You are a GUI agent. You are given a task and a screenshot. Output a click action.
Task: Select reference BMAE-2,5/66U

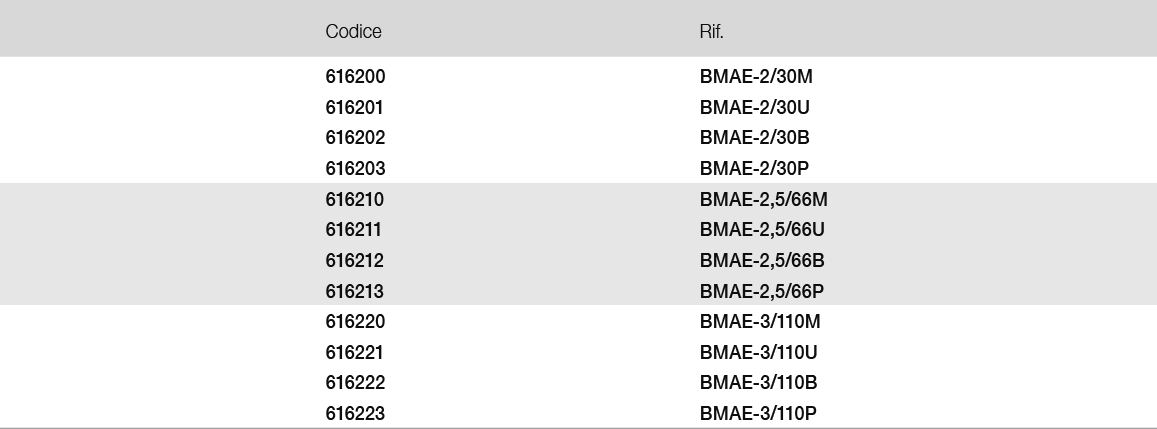point(762,230)
